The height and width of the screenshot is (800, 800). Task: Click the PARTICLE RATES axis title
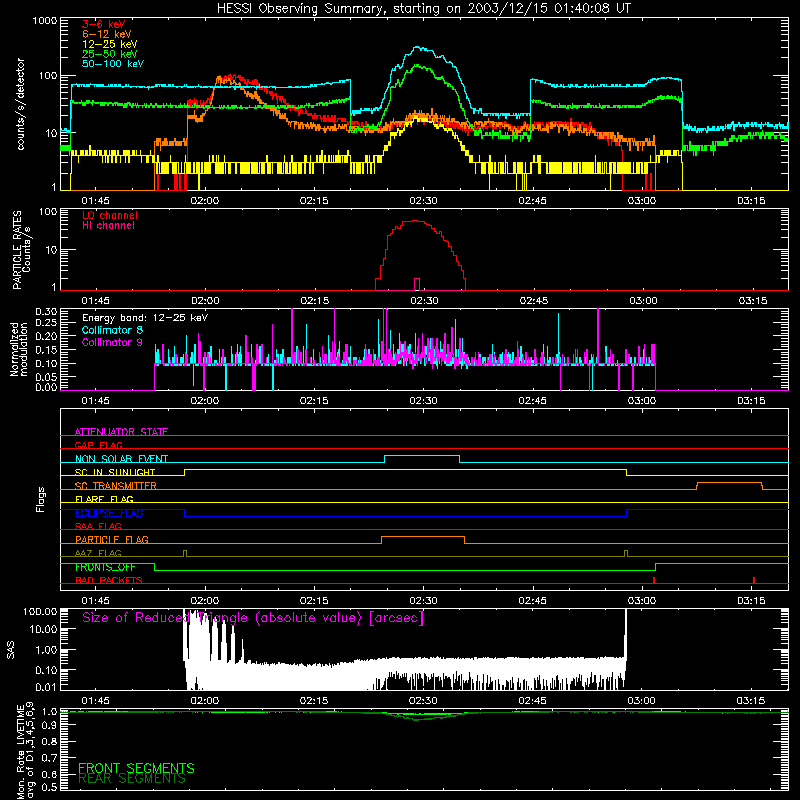(21, 250)
